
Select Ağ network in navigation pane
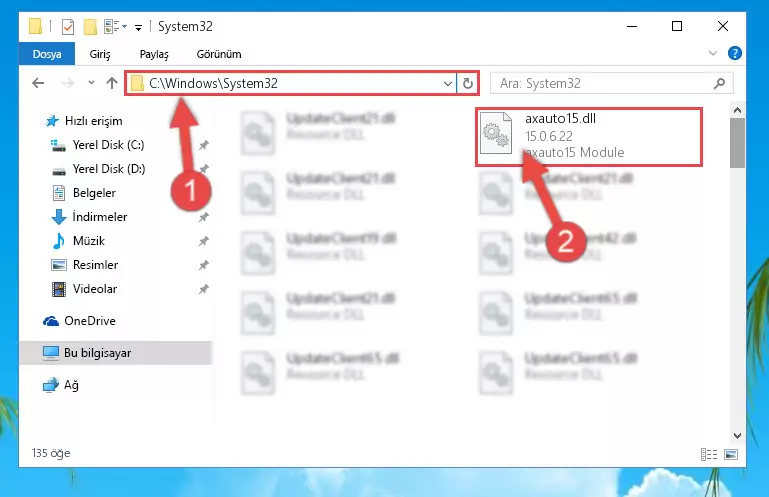point(71,385)
